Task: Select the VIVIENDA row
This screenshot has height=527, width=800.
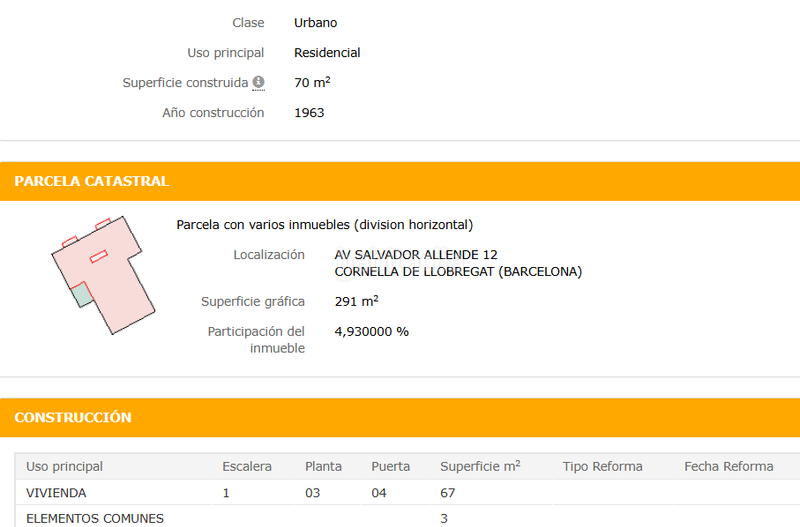Action: [x=56, y=493]
